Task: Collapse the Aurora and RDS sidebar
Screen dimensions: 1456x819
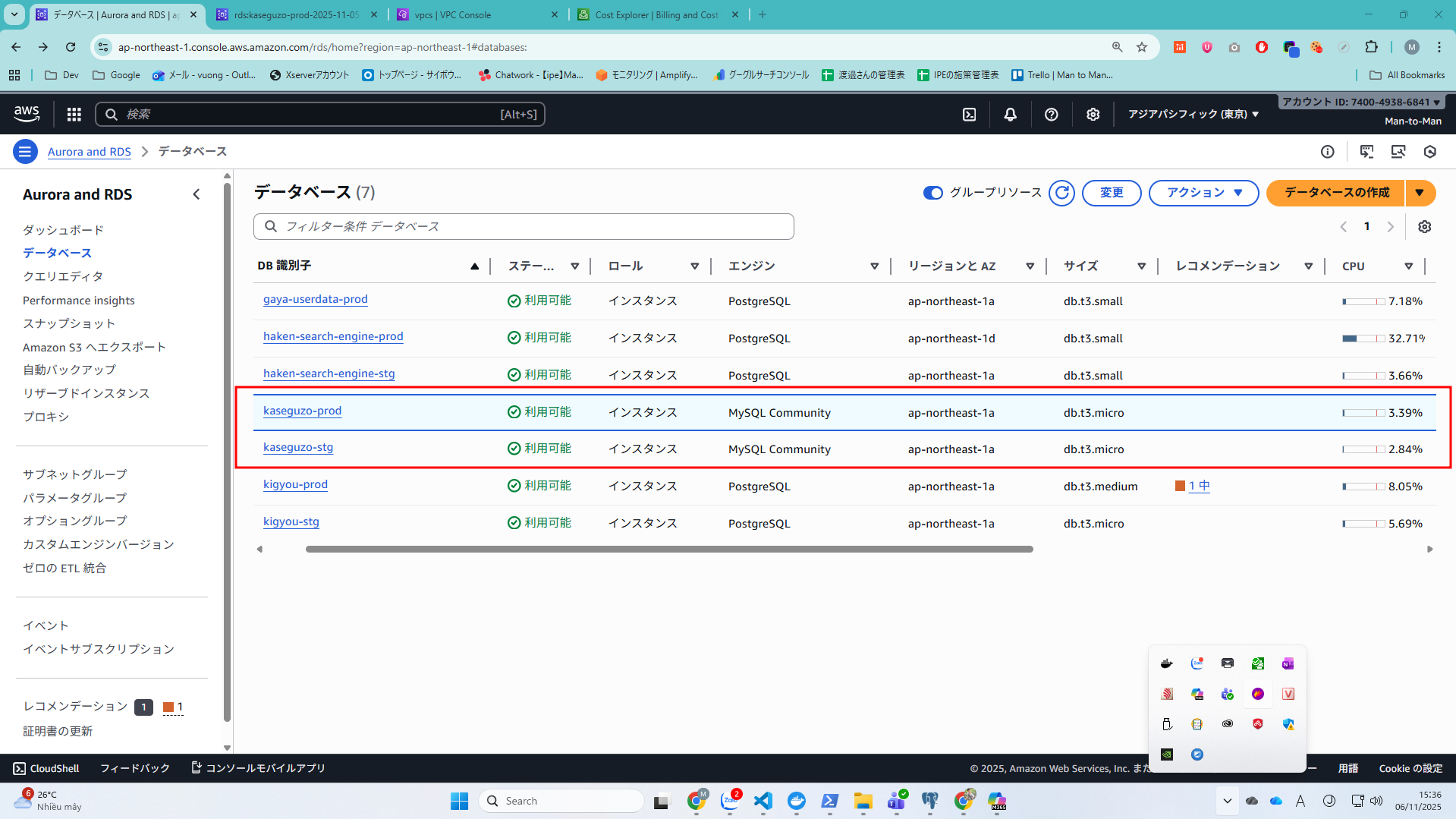Action: 197,194
